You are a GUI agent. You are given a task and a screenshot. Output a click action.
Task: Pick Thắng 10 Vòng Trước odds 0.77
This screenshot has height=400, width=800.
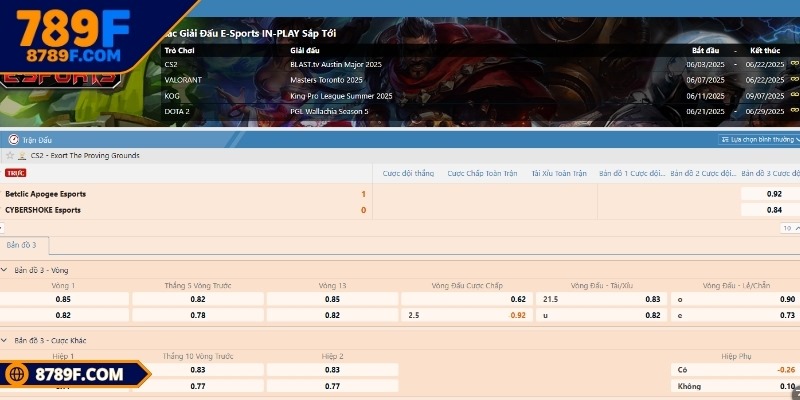coord(198,386)
